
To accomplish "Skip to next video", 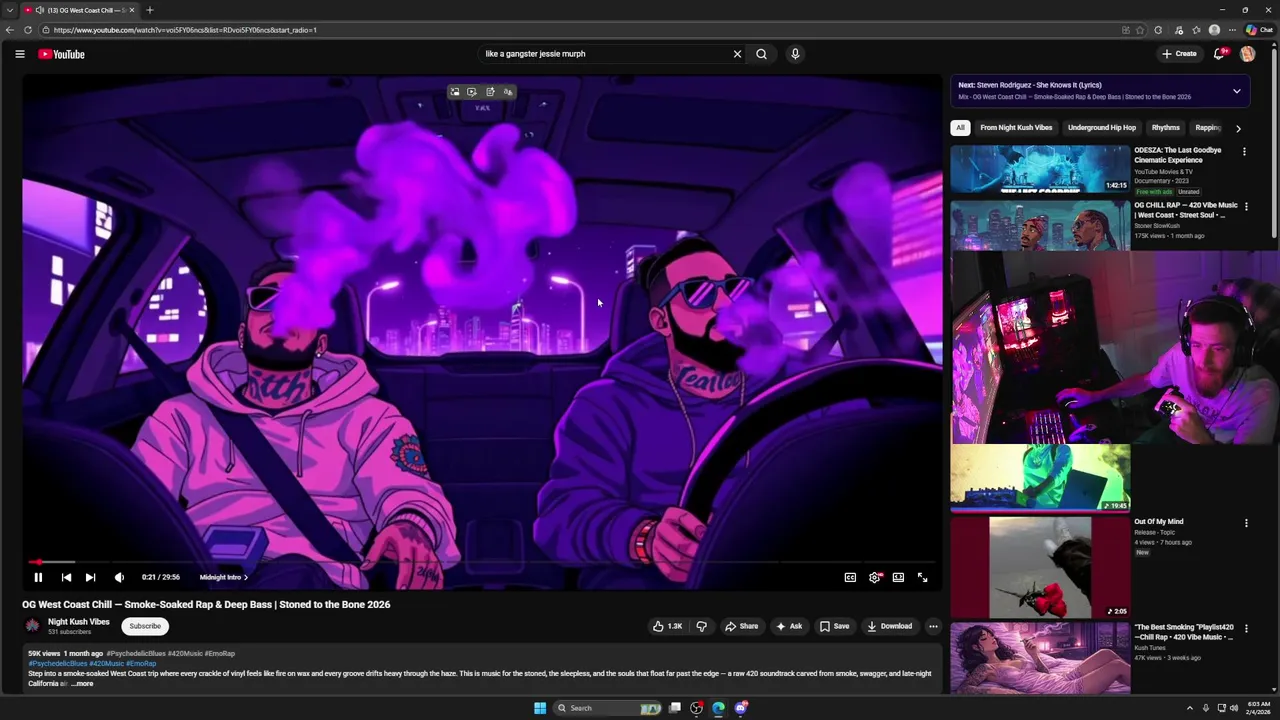I will coord(91,577).
